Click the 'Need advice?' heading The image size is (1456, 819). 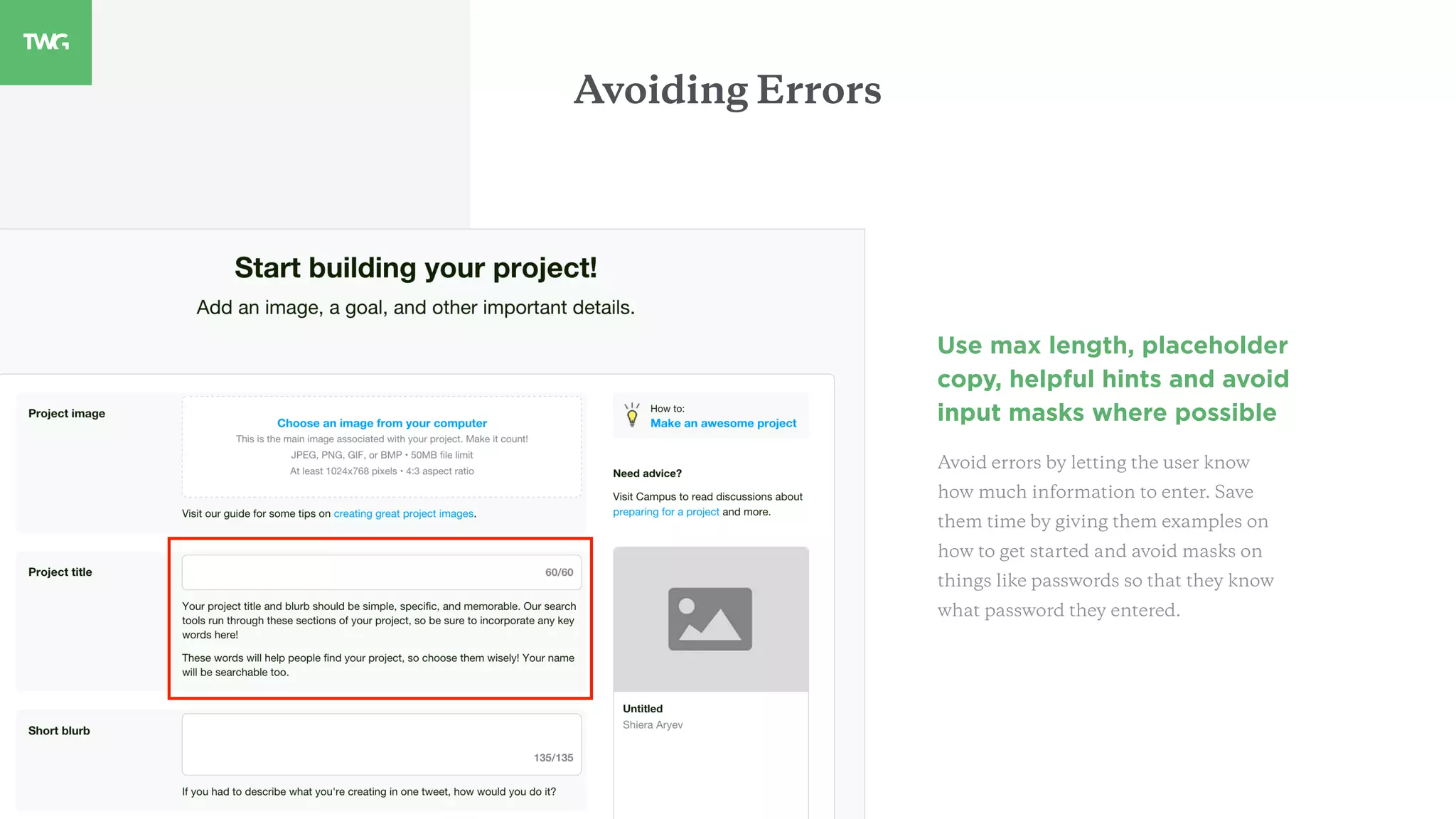(647, 473)
